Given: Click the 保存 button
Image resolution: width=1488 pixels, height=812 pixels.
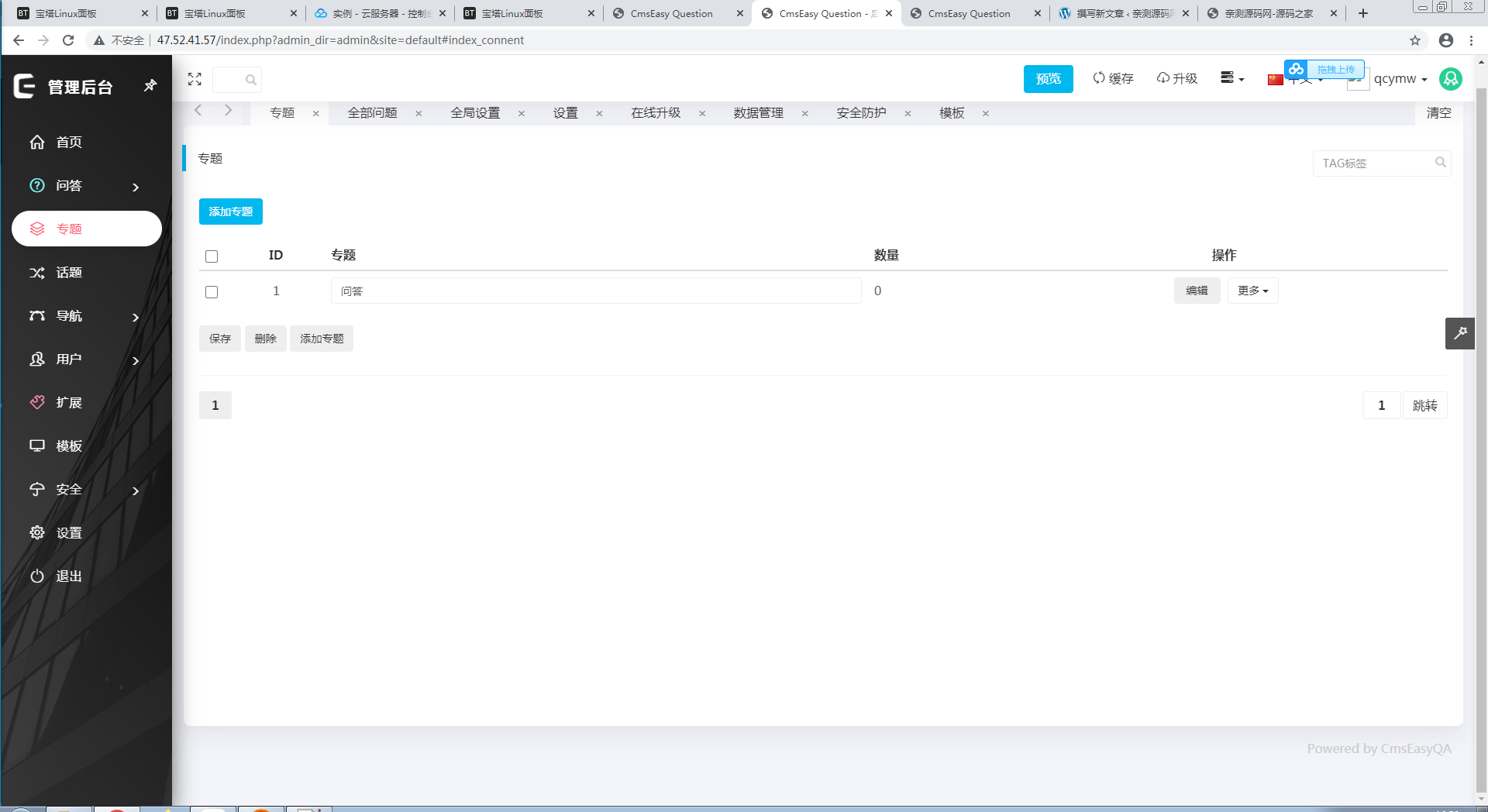Looking at the screenshot, I should (x=220, y=339).
